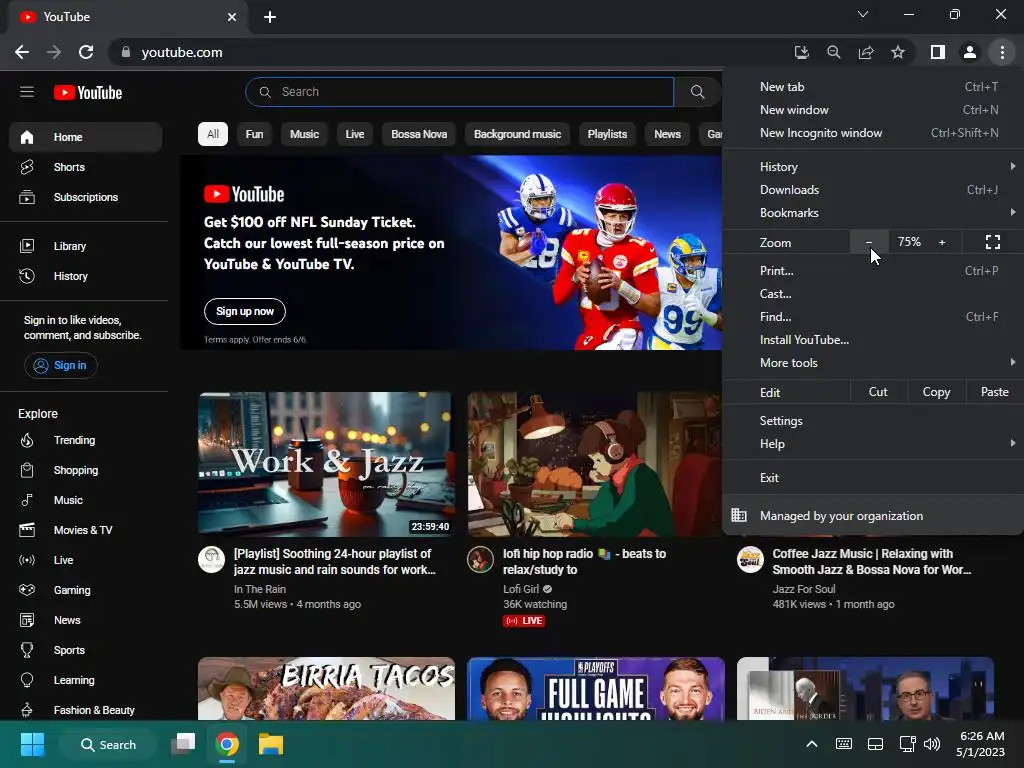Click Paste in the Edit row
The width and height of the screenshot is (1024, 768).
995,392
